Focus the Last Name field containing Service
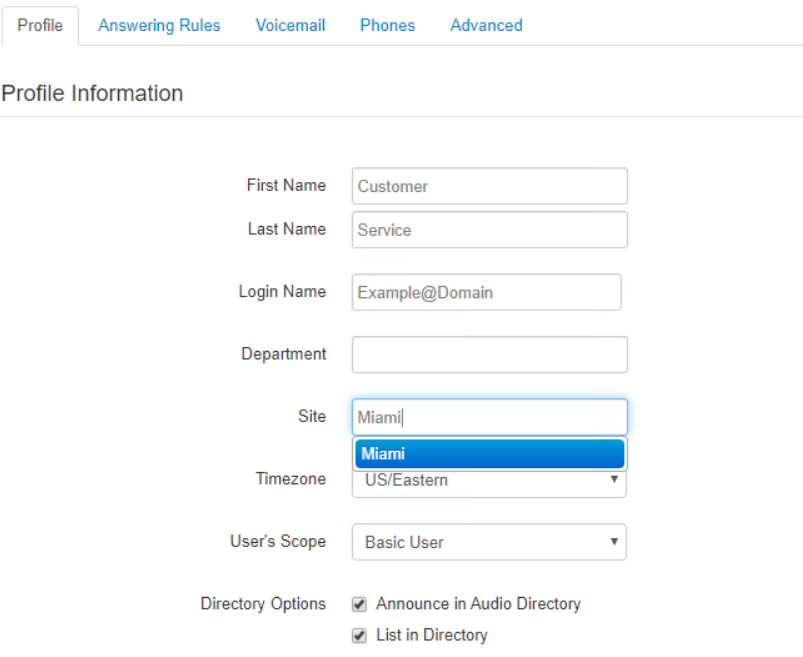803x657 pixels. (x=490, y=230)
